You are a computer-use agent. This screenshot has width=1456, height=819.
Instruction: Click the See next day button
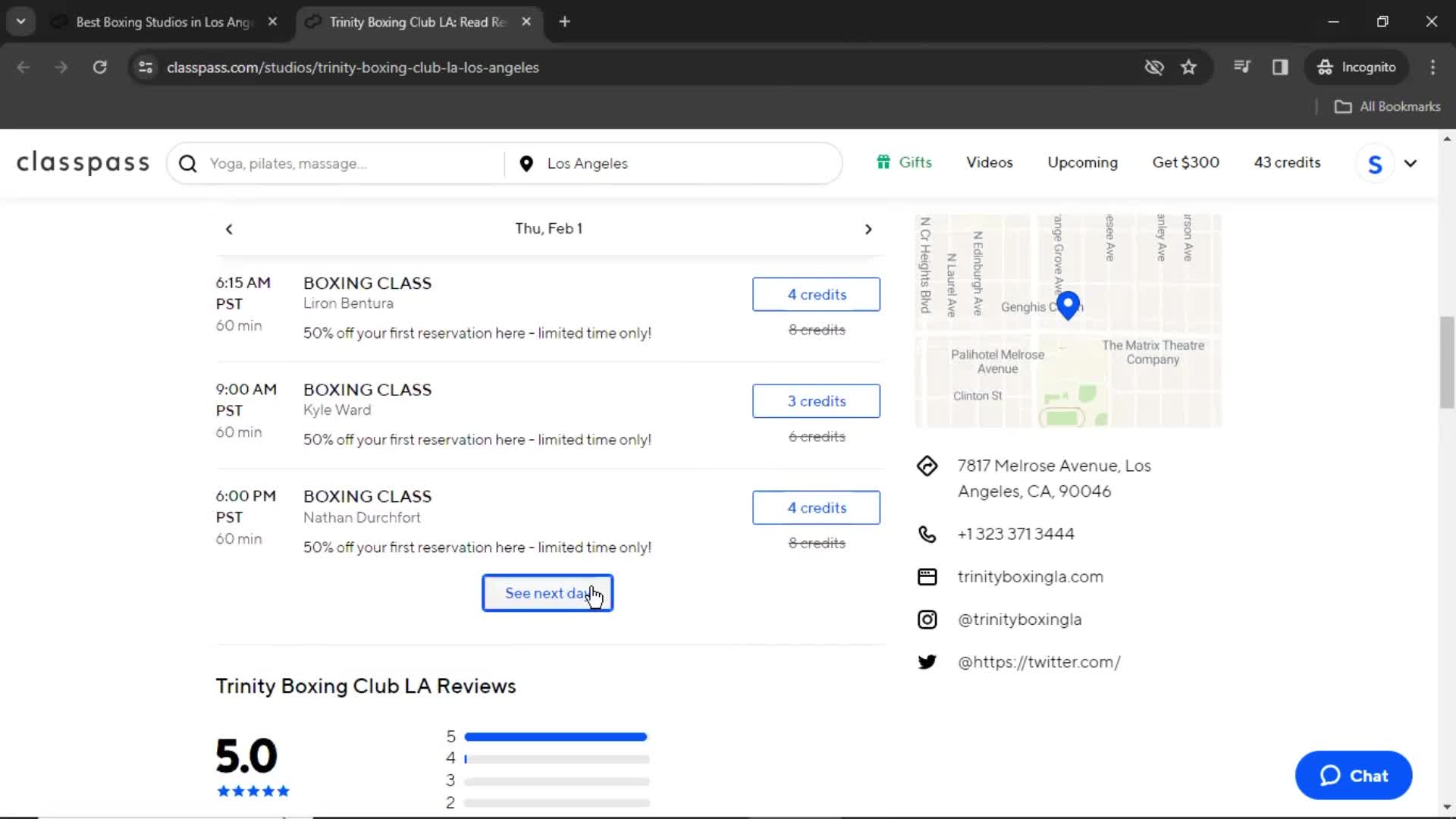tap(547, 593)
